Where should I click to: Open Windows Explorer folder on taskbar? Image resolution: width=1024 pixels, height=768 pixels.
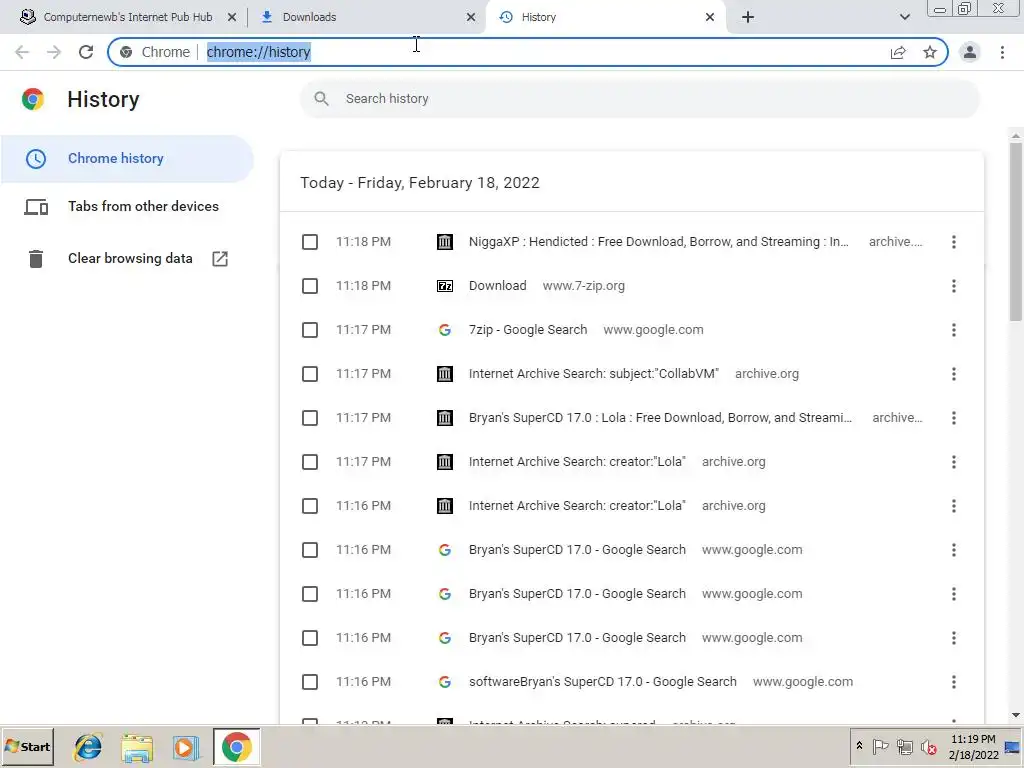pyautogui.click(x=137, y=747)
